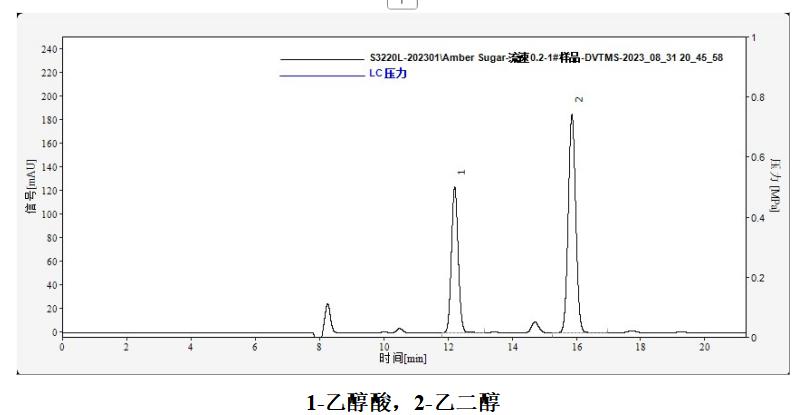Click the small peak near 8 minutes

(x=327, y=305)
